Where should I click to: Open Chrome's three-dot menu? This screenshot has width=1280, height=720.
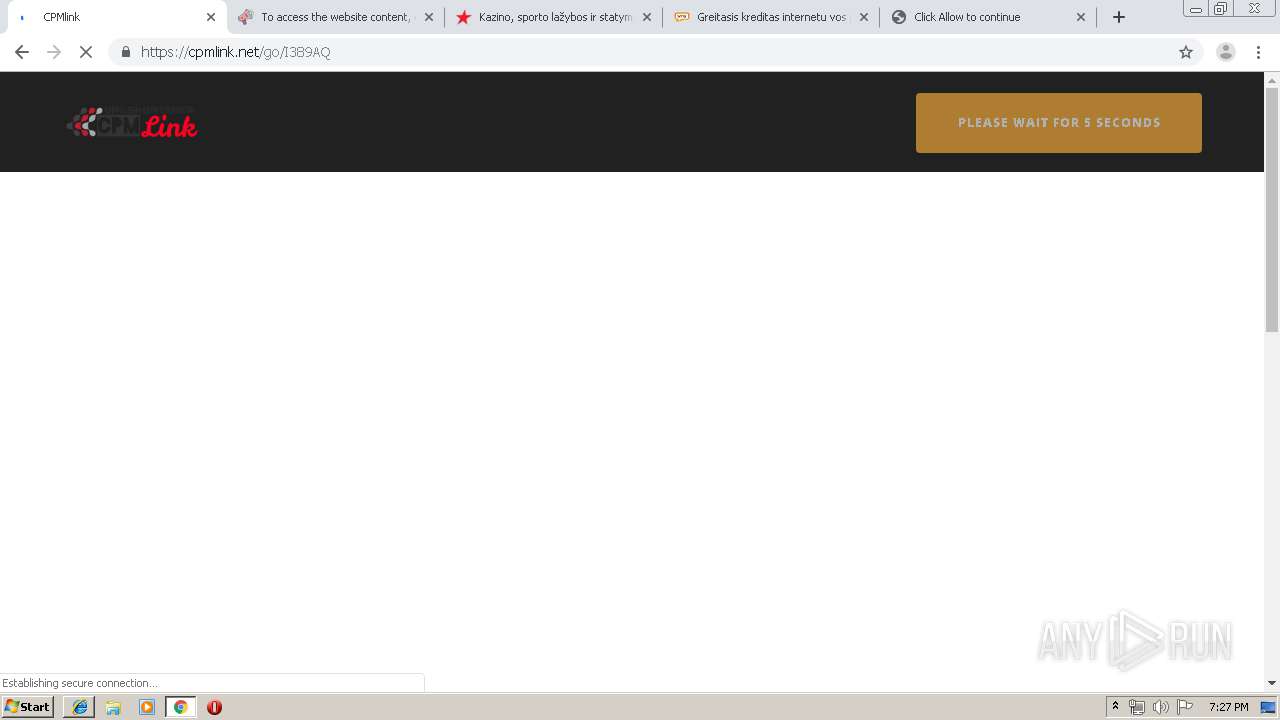point(1259,52)
